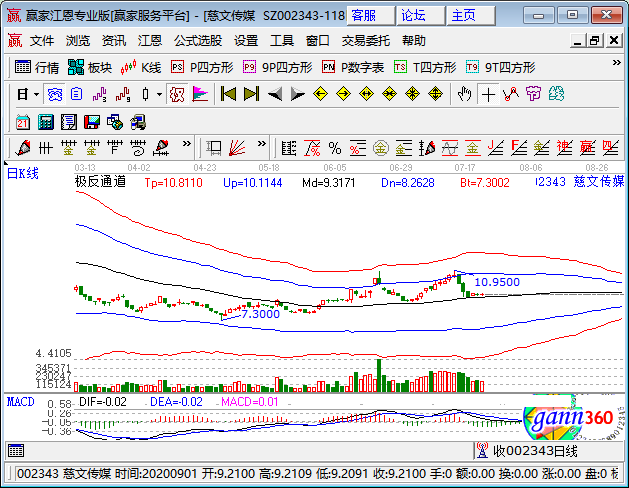The image size is (629, 488).
Task: Restore the inner child window
Action: [x=595, y=40]
